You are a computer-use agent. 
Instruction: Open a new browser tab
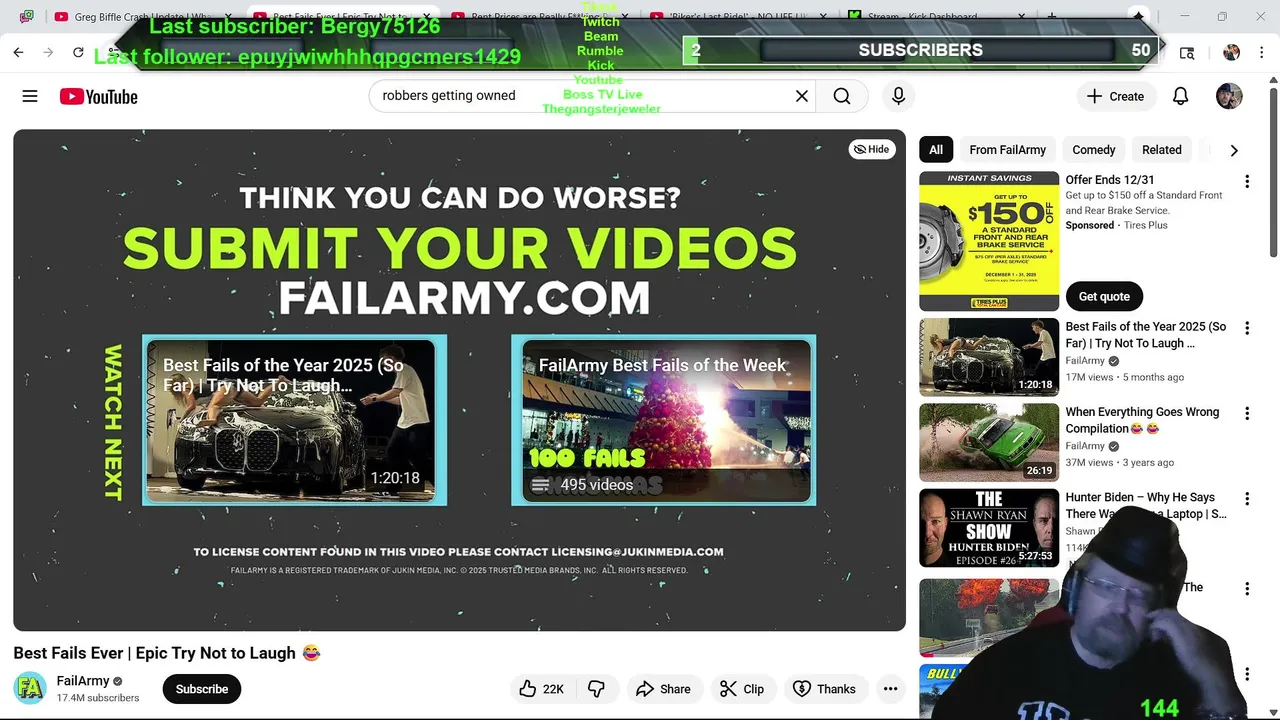click(1052, 16)
